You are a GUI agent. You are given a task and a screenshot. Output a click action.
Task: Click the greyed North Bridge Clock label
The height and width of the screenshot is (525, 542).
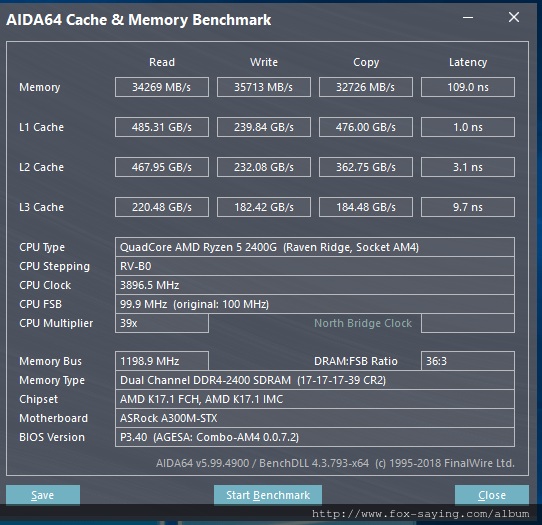[x=363, y=323]
